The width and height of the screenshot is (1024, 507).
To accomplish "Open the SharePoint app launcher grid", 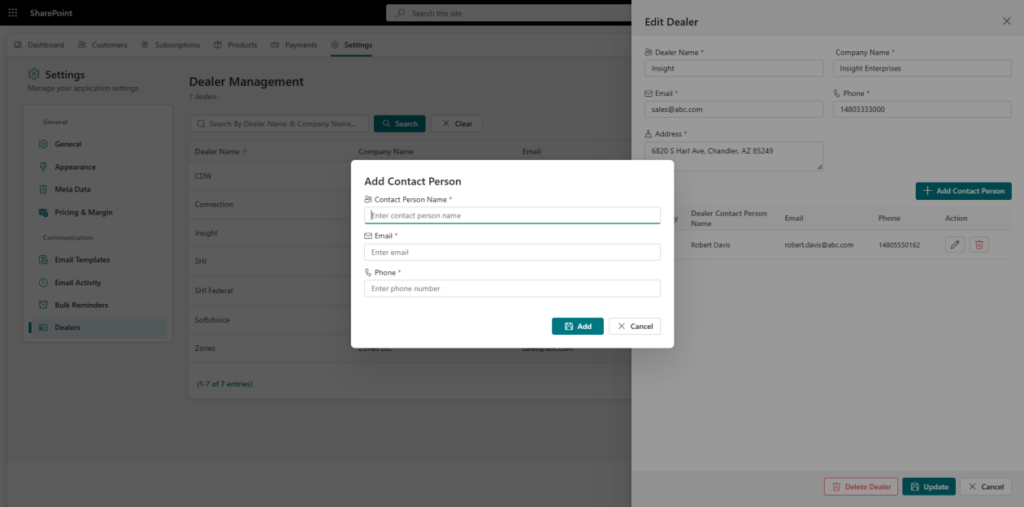I will coord(12,12).
